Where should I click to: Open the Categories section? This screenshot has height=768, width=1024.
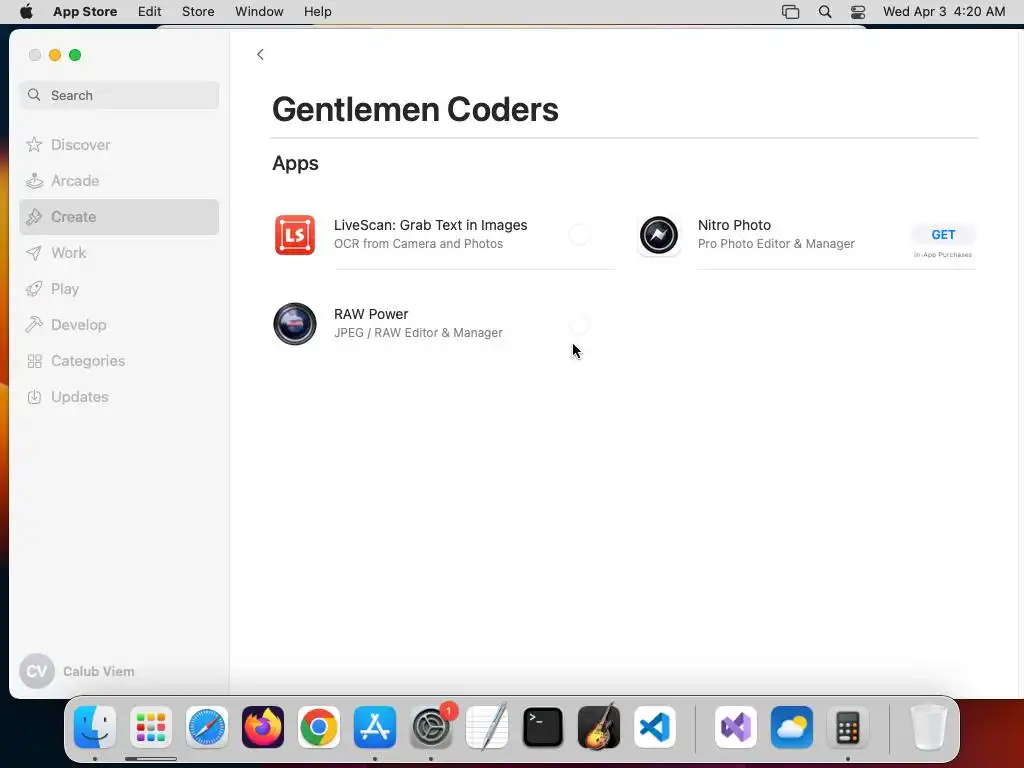(119, 361)
